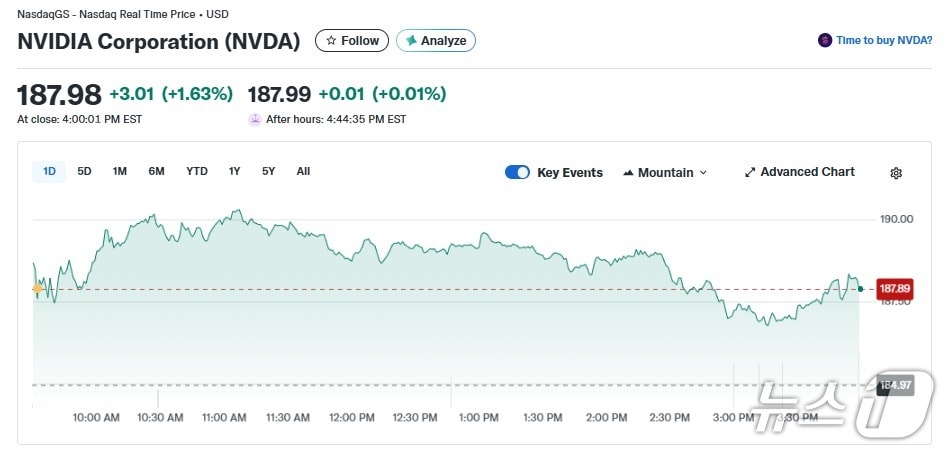Screen dimensions: 948x452
Task: Show the 5Y time range
Action: tap(269, 171)
